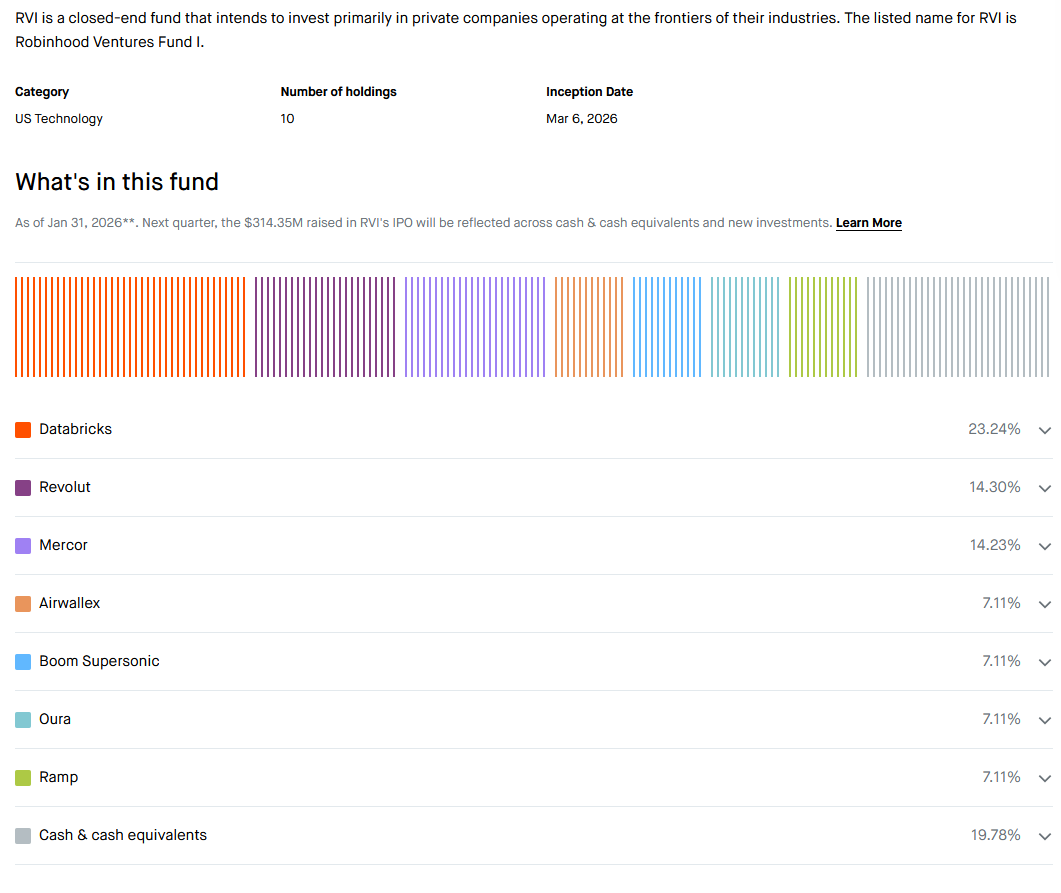Click the dark purple Revolut bar segment
1061x893 pixels.
coord(325,327)
